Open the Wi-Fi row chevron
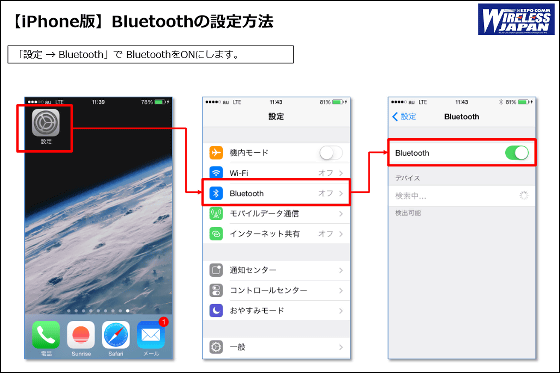The height and width of the screenshot is (373, 560). coord(341,173)
